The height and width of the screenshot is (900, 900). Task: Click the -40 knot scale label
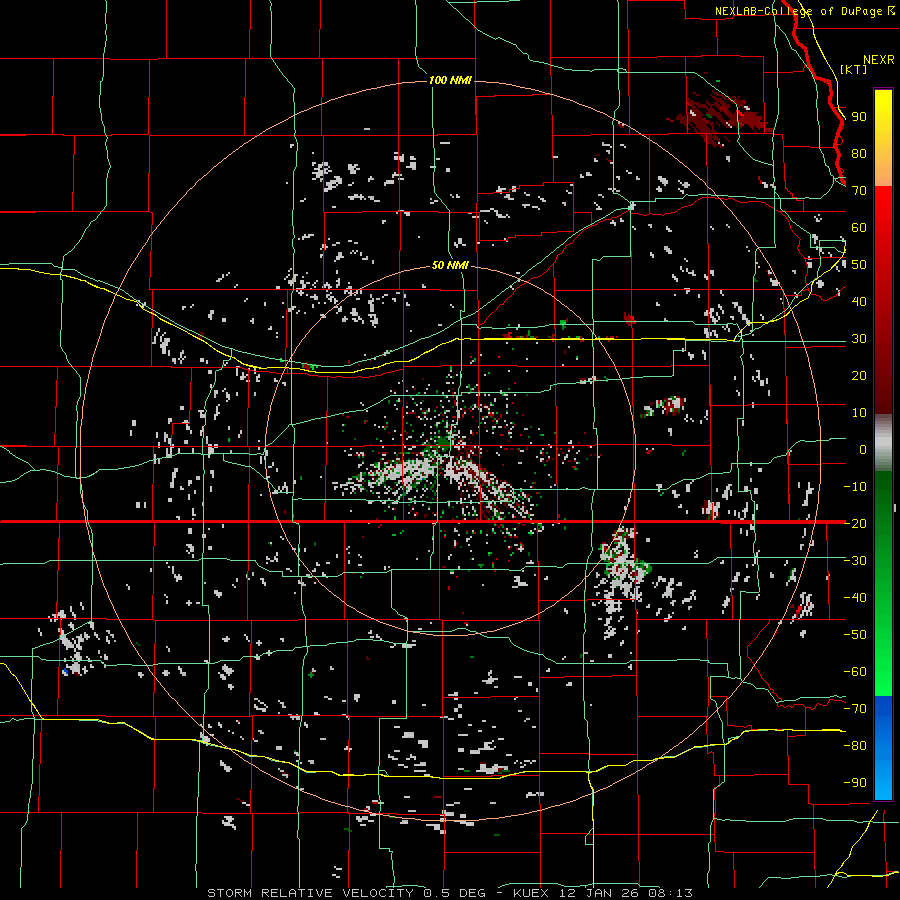click(855, 598)
